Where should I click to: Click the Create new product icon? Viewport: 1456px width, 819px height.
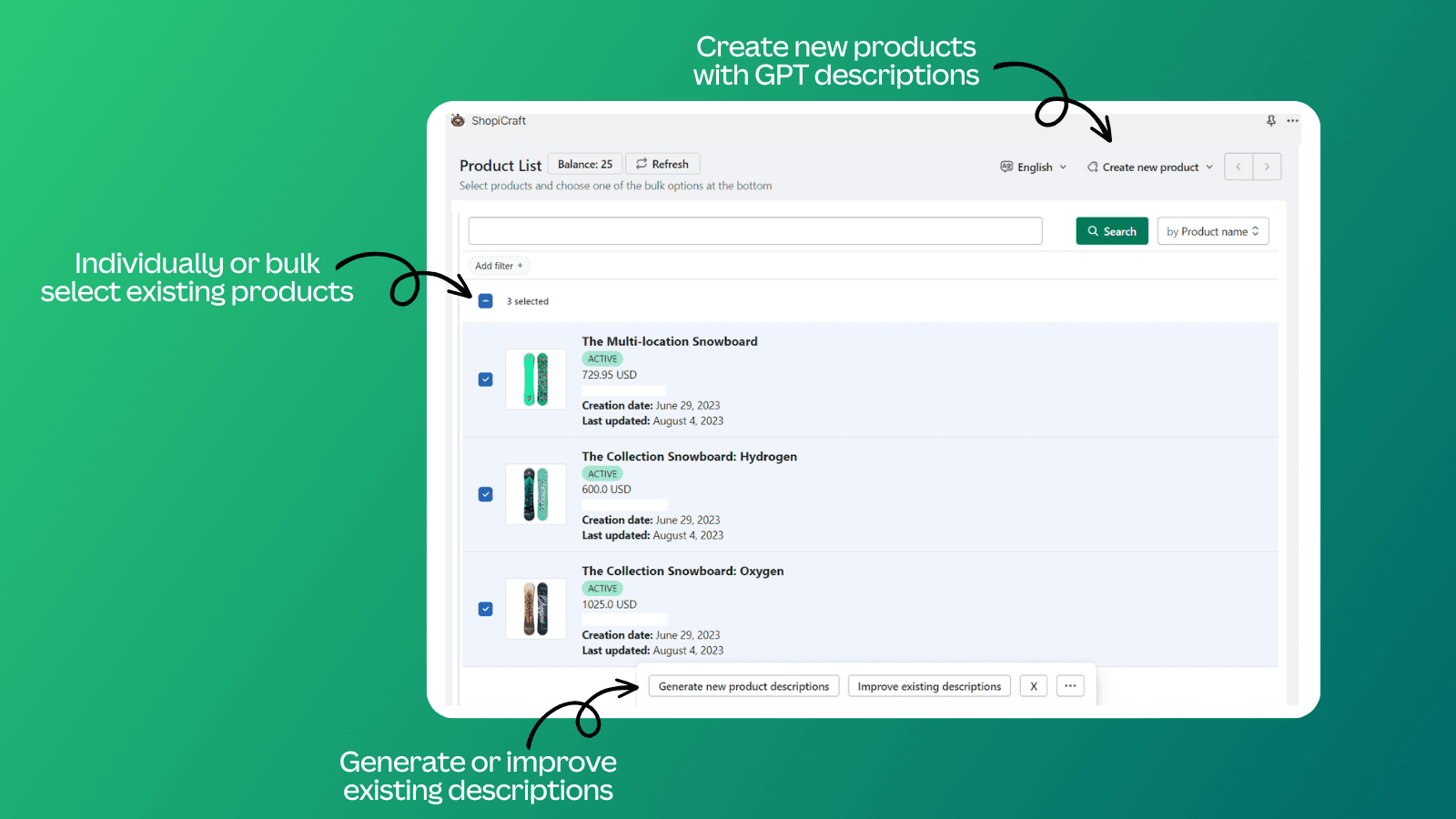point(1093,167)
